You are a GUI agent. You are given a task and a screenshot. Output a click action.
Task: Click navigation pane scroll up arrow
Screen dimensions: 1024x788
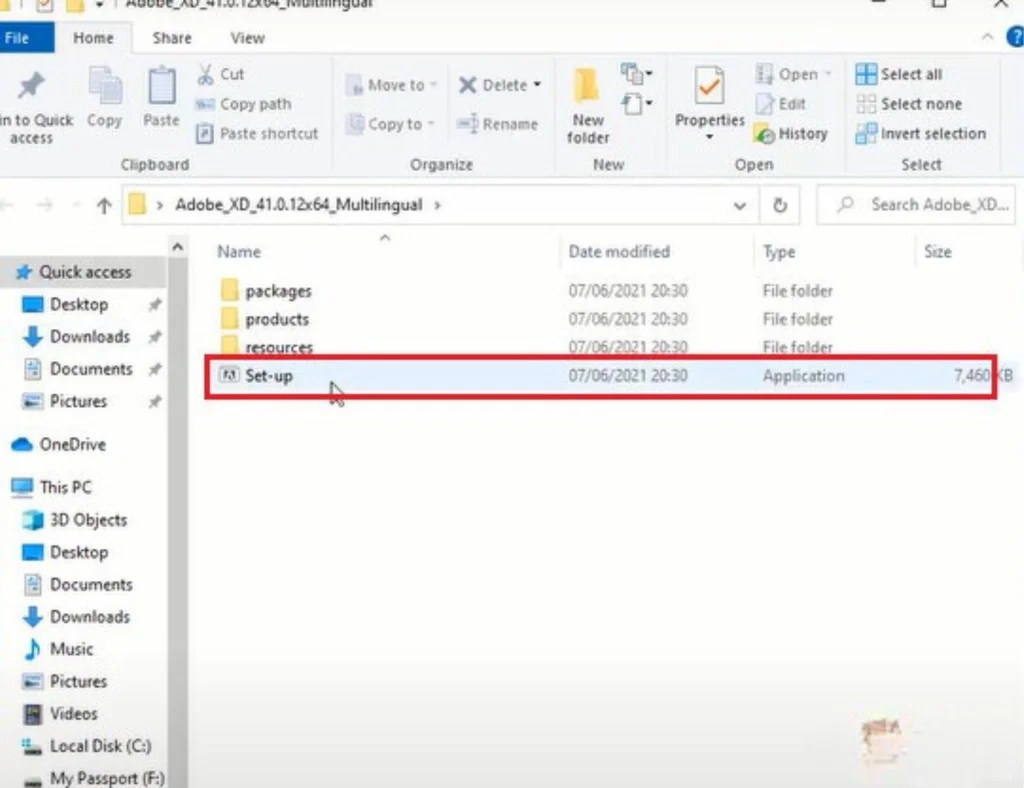point(177,247)
